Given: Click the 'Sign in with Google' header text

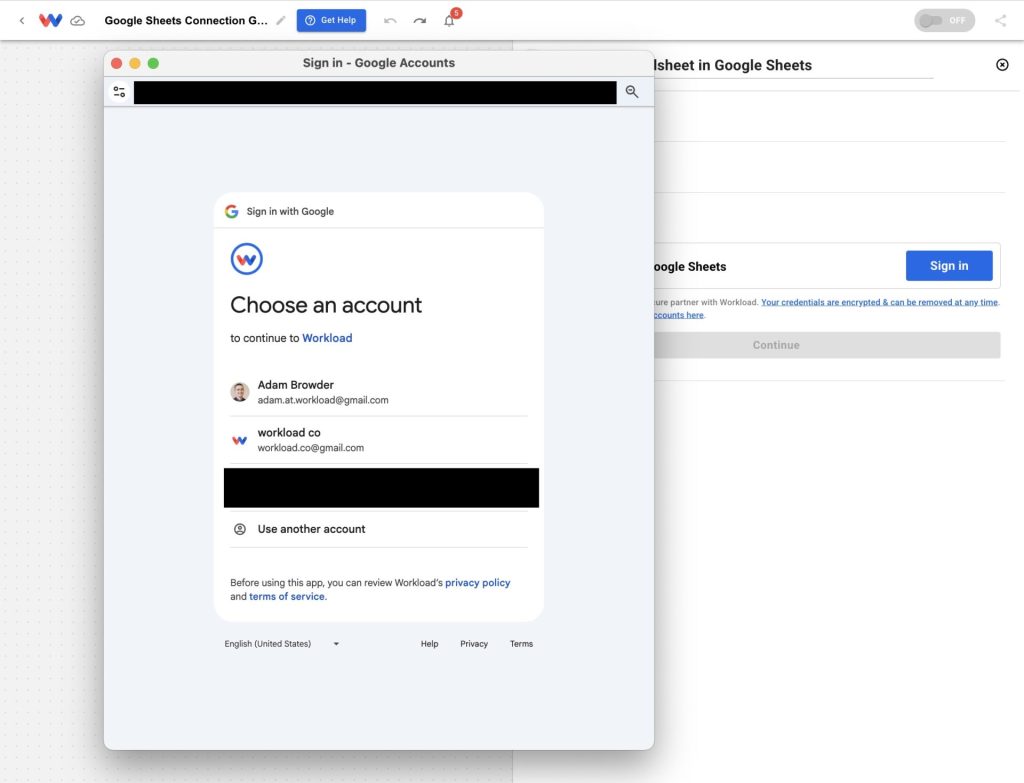Looking at the screenshot, I should (x=290, y=211).
